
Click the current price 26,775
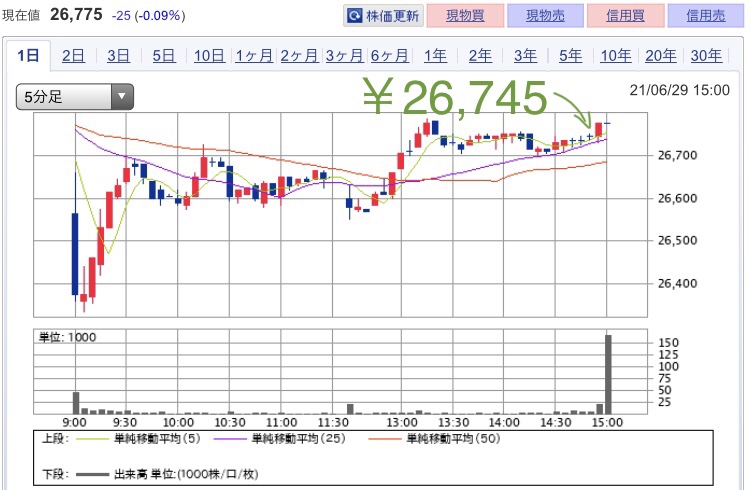coord(76,14)
